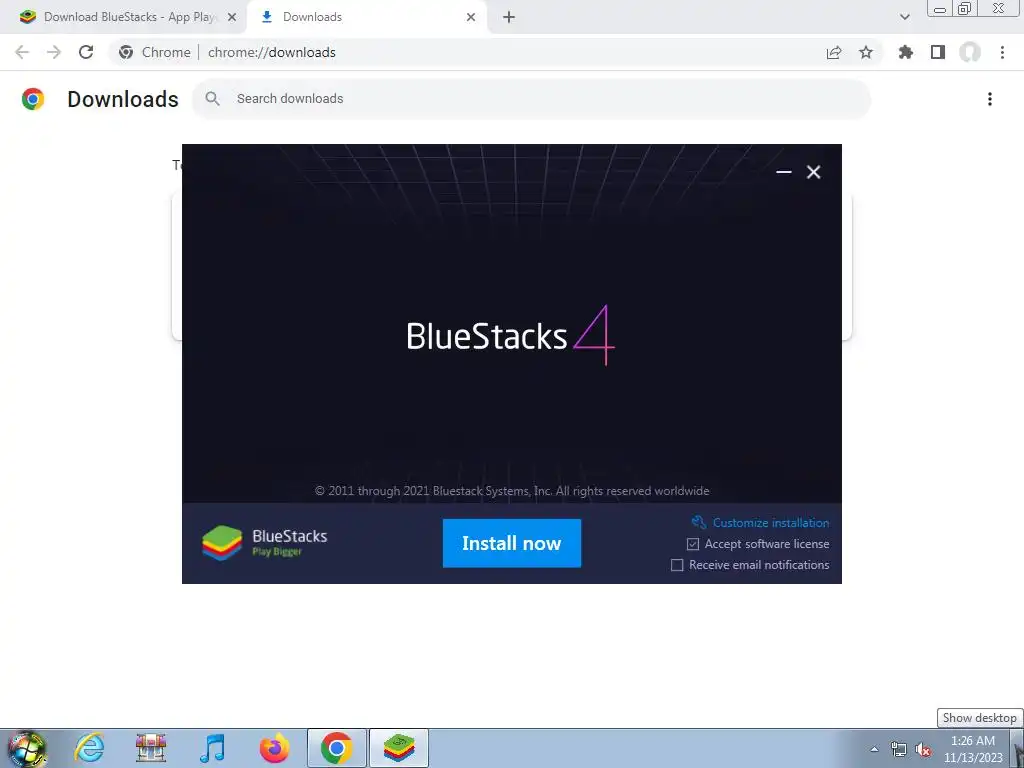Open Downloads page more actions menu
The height and width of the screenshot is (768, 1024).
(990, 99)
